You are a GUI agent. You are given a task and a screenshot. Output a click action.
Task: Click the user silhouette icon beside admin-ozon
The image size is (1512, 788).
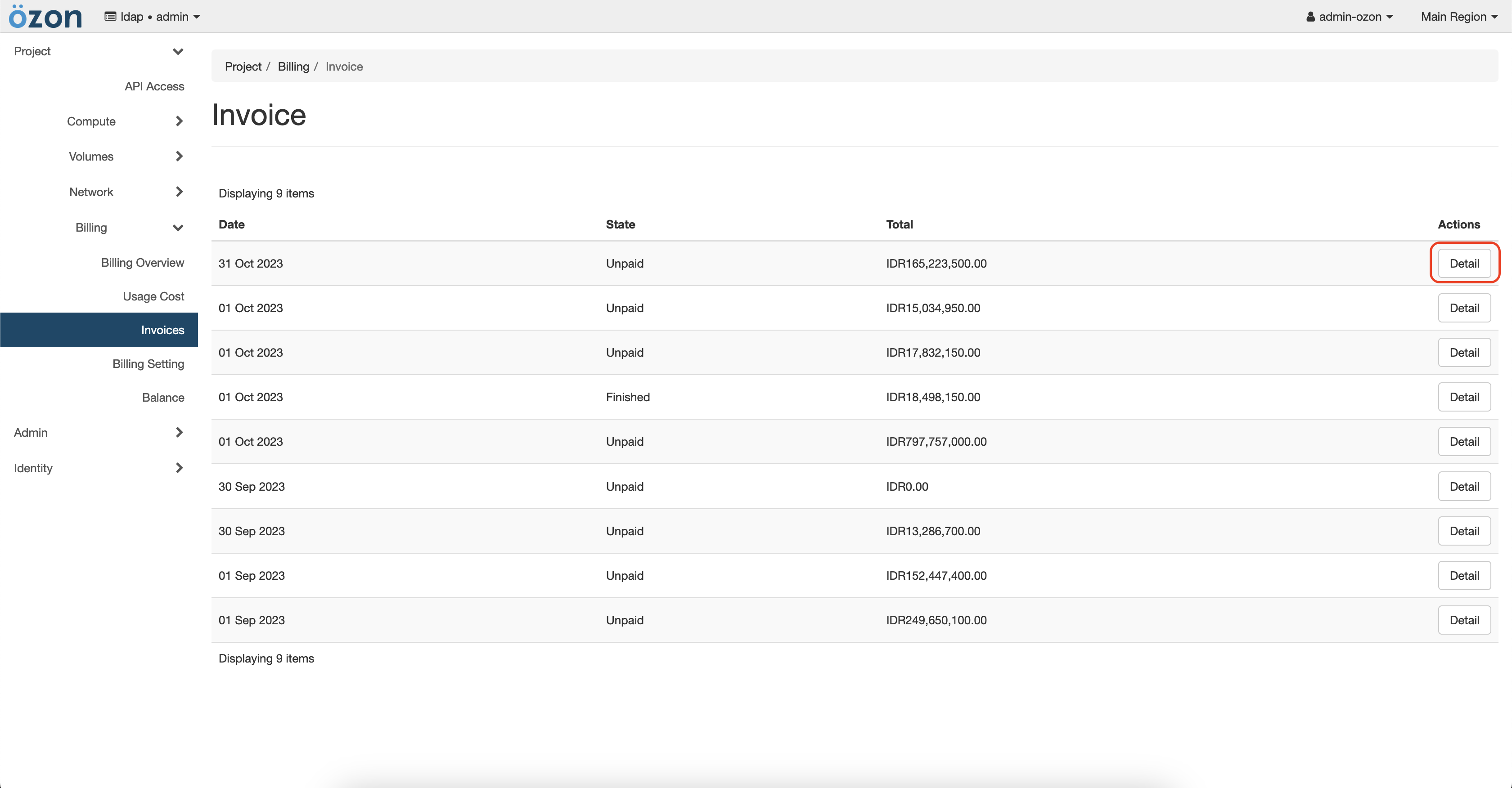tap(1311, 17)
